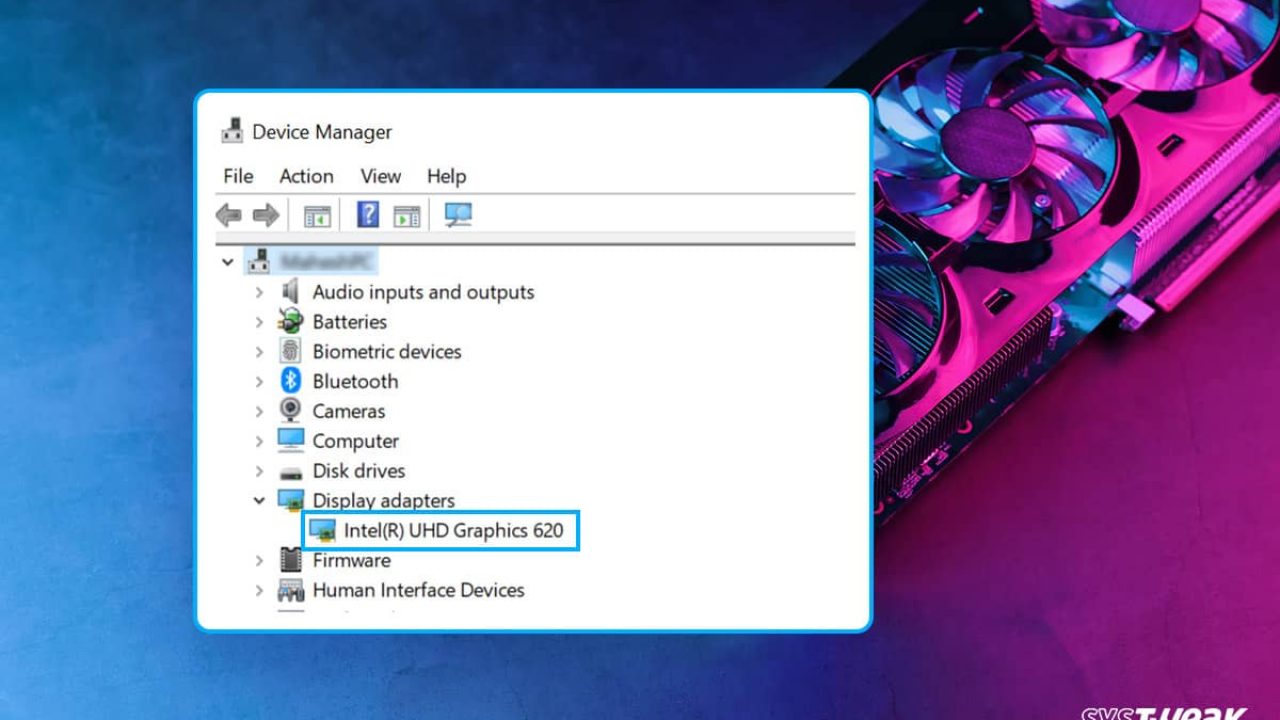The height and width of the screenshot is (720, 1280).
Task: Click the Forward arrow toolbar icon
Action: tap(265, 214)
